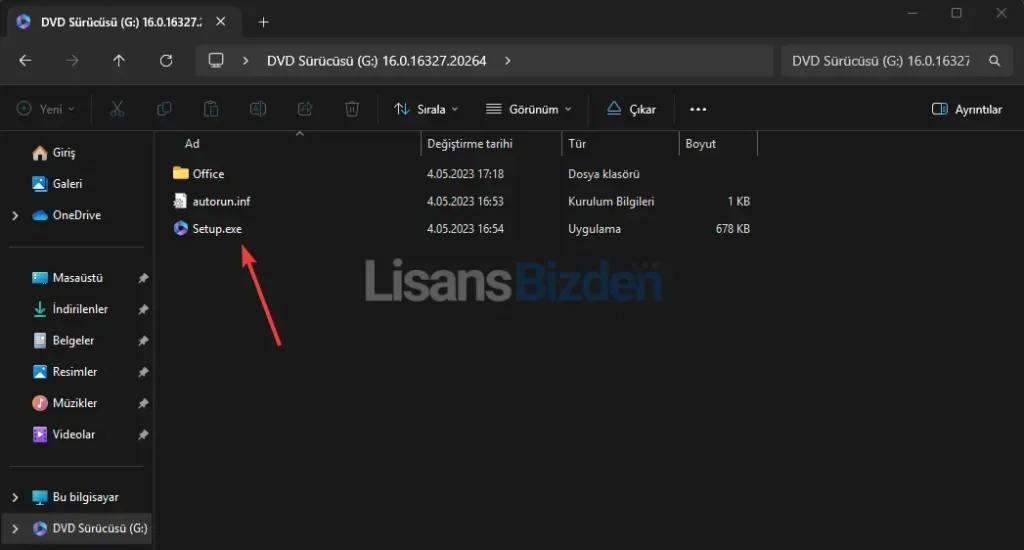Image resolution: width=1024 pixels, height=550 pixels.
Task: Toggle the Ayrıntılar details pane
Action: pyautogui.click(x=967, y=109)
